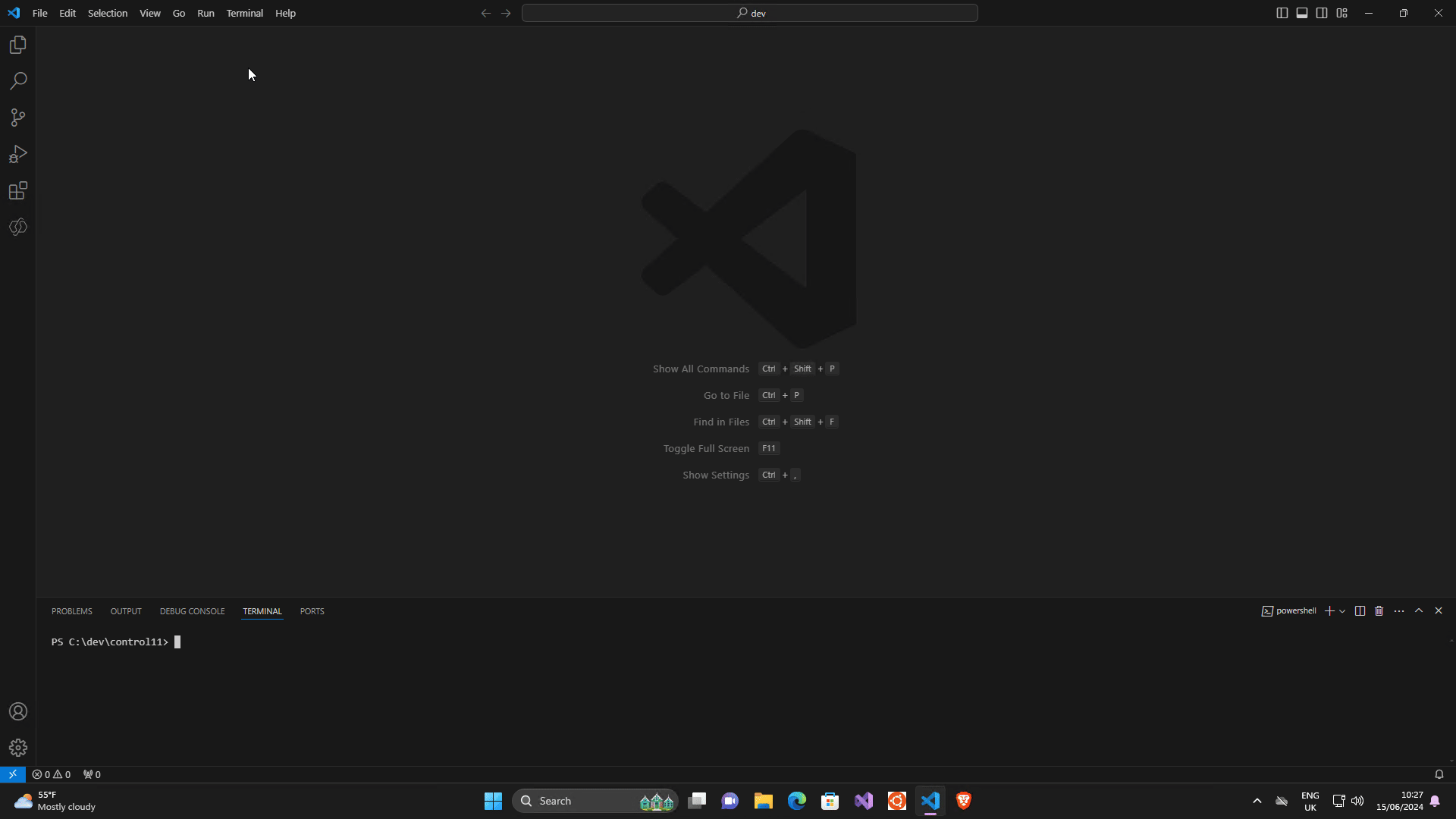Open the Run and Debug view

[17, 154]
